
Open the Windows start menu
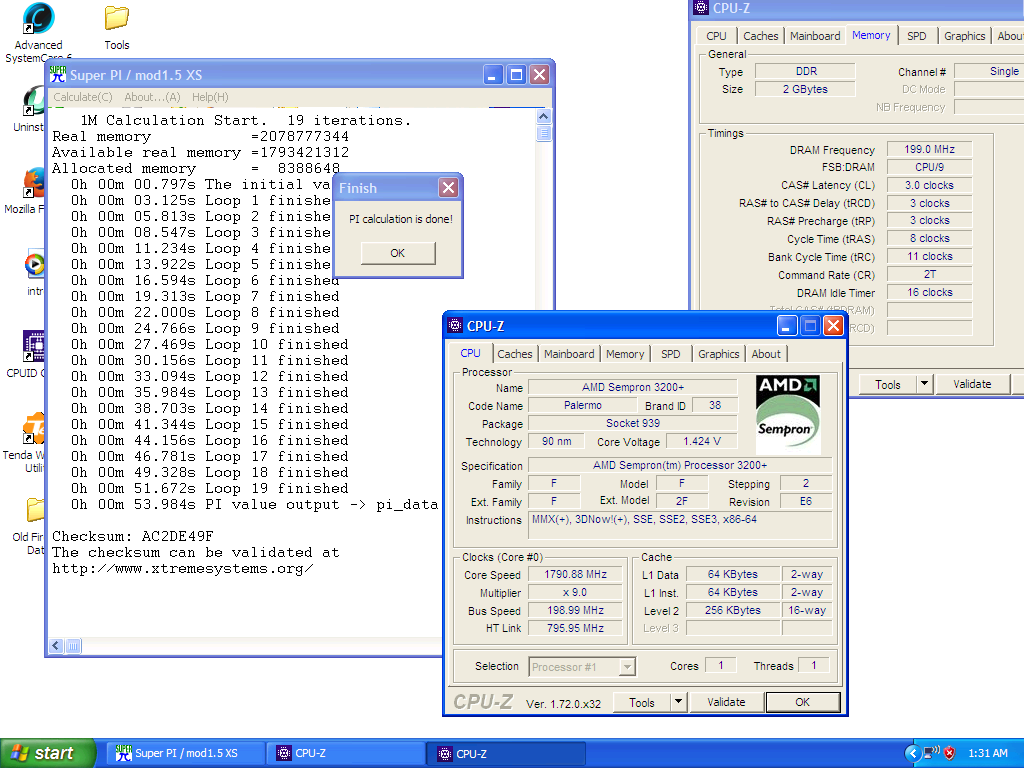[x=47, y=753]
